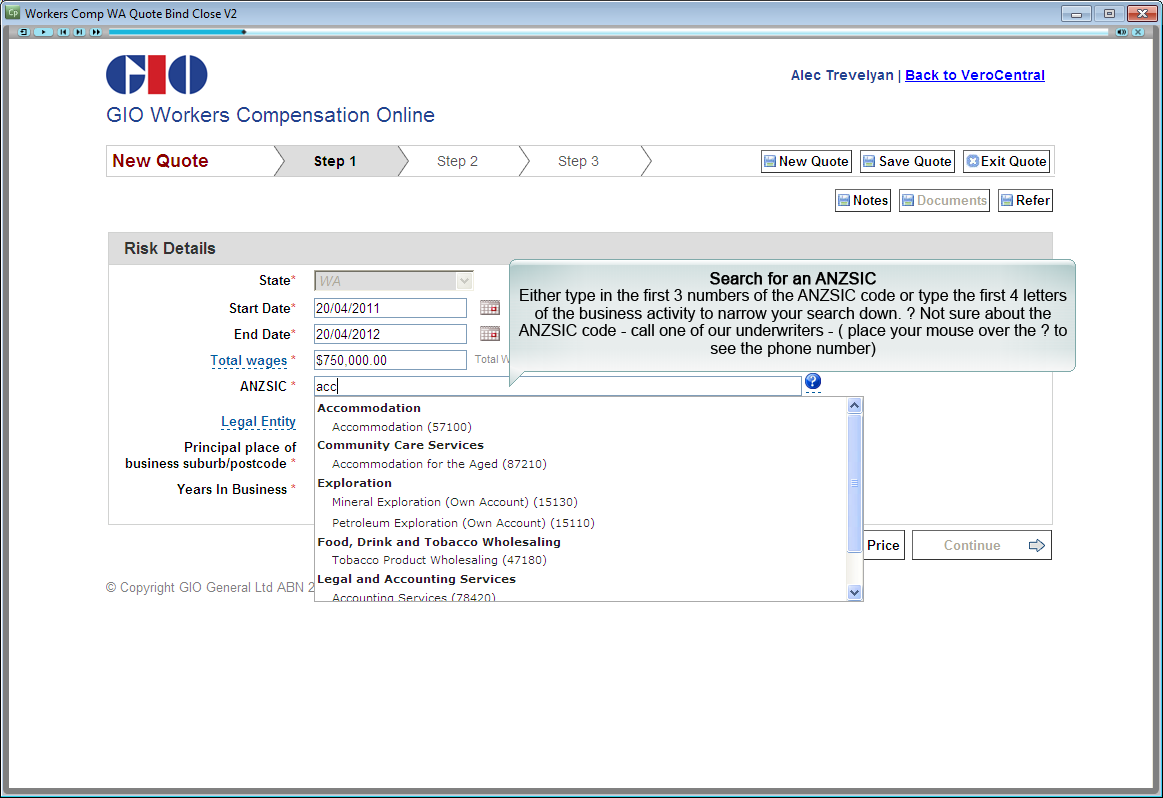Click the Total wages amount field

(390, 360)
